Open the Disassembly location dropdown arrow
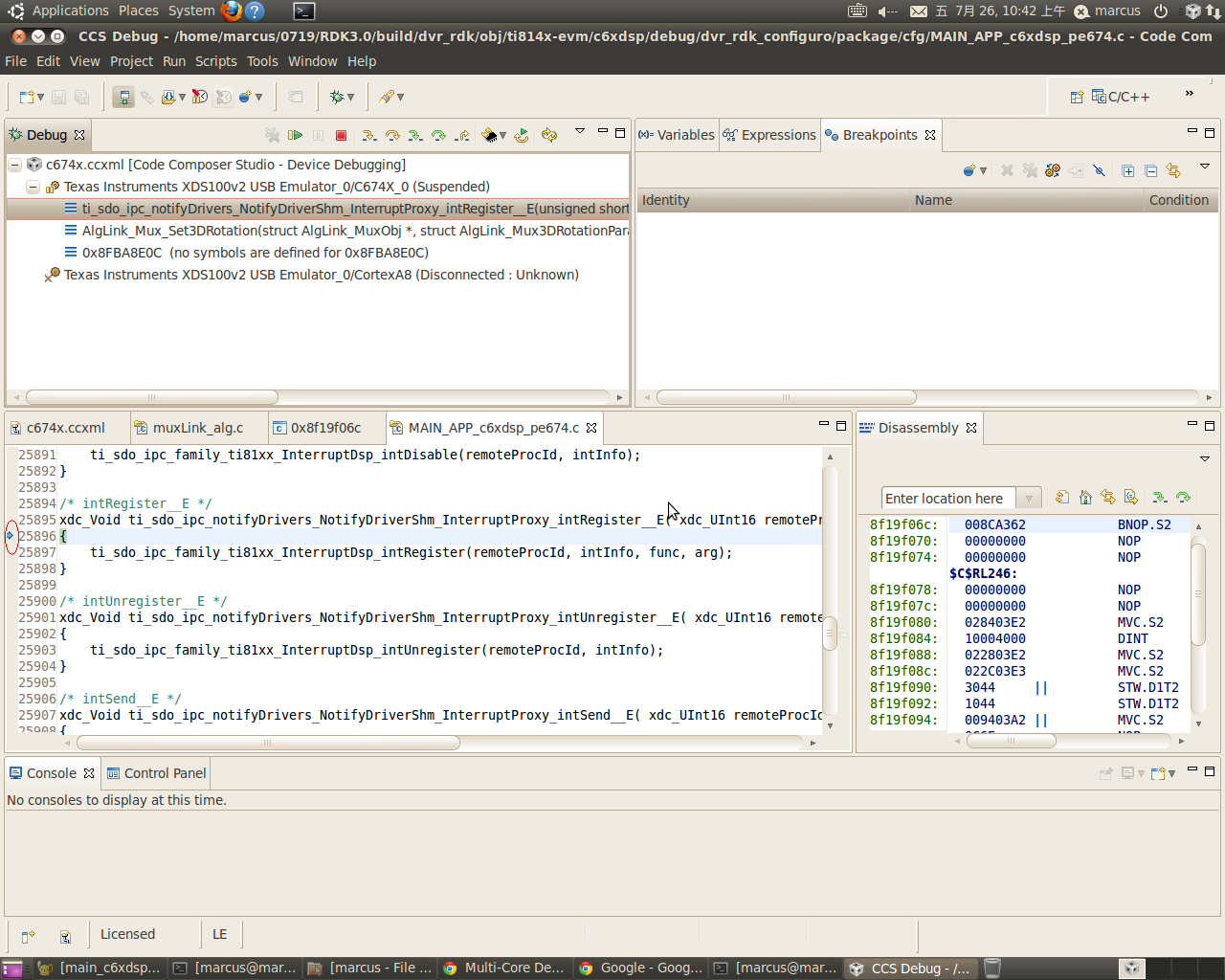This screenshot has width=1225, height=980. coord(1029,499)
